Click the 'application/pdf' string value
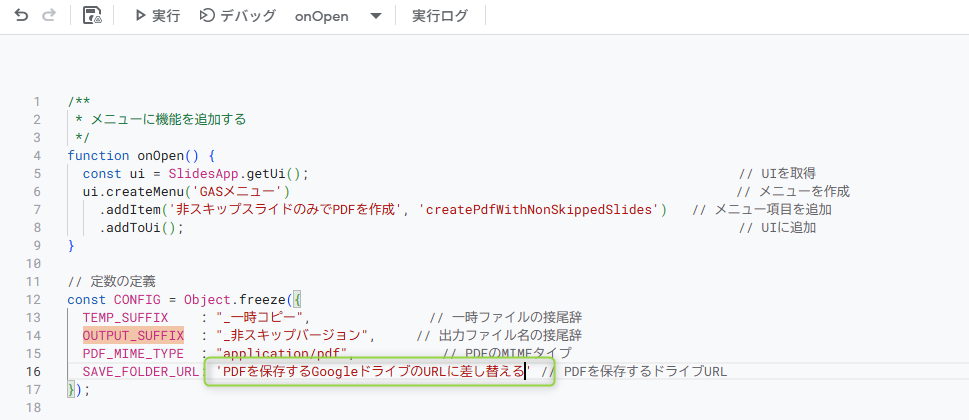The height and width of the screenshot is (420, 969). point(283,354)
